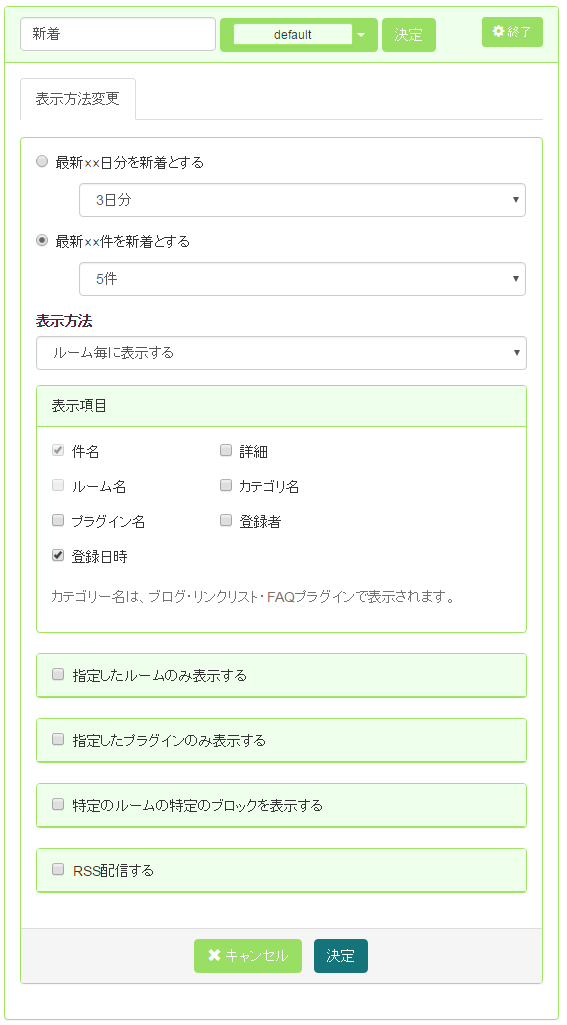
Task: Uncheck the 登録日時 checkbox
Action: tap(58, 556)
